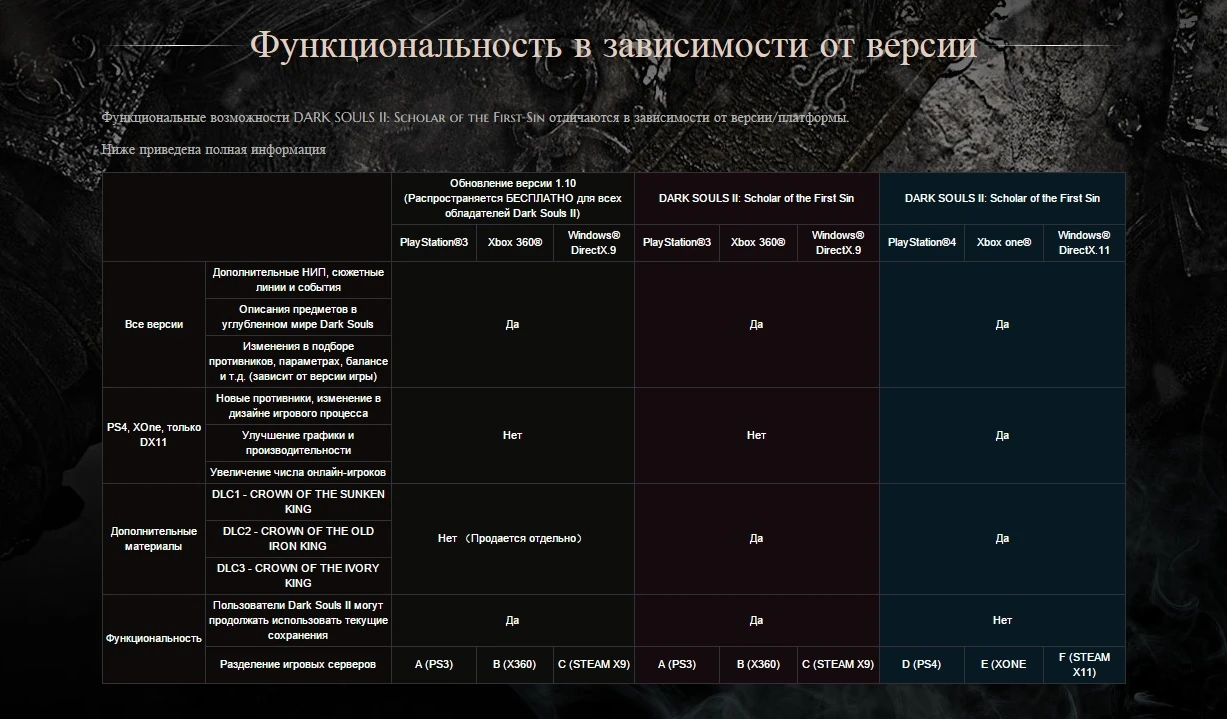The width and height of the screenshot is (1227, 719).
Task: Click the "PS4, XOne, только DX11" row label
Action: coord(154,435)
